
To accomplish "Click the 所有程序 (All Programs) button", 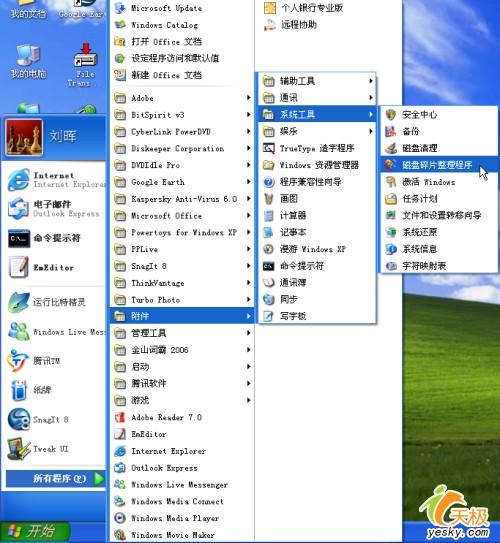I will pyautogui.click(x=55, y=479).
